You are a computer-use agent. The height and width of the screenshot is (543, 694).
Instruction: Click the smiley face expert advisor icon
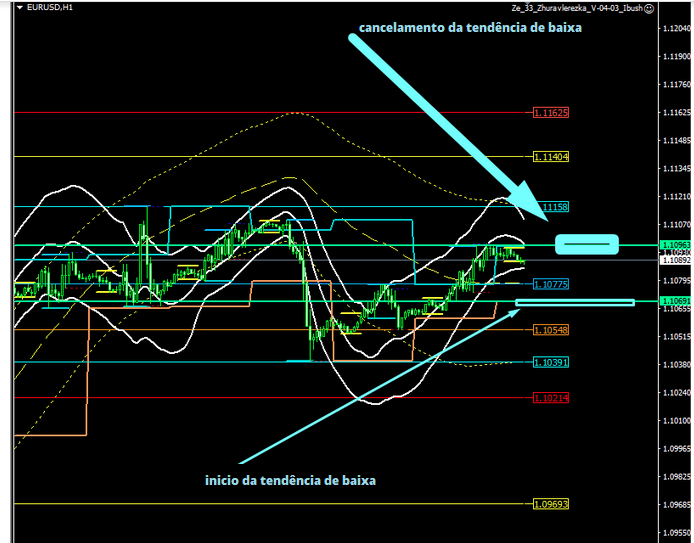pos(649,8)
